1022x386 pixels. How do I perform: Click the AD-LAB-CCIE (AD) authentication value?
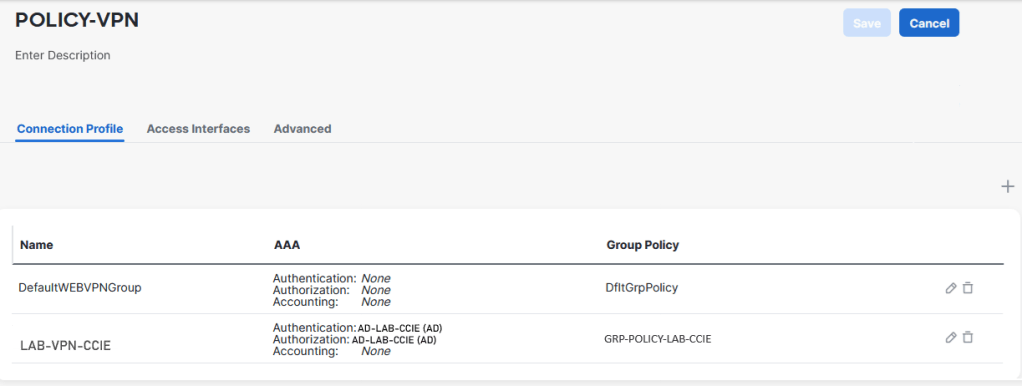[x=404, y=328]
